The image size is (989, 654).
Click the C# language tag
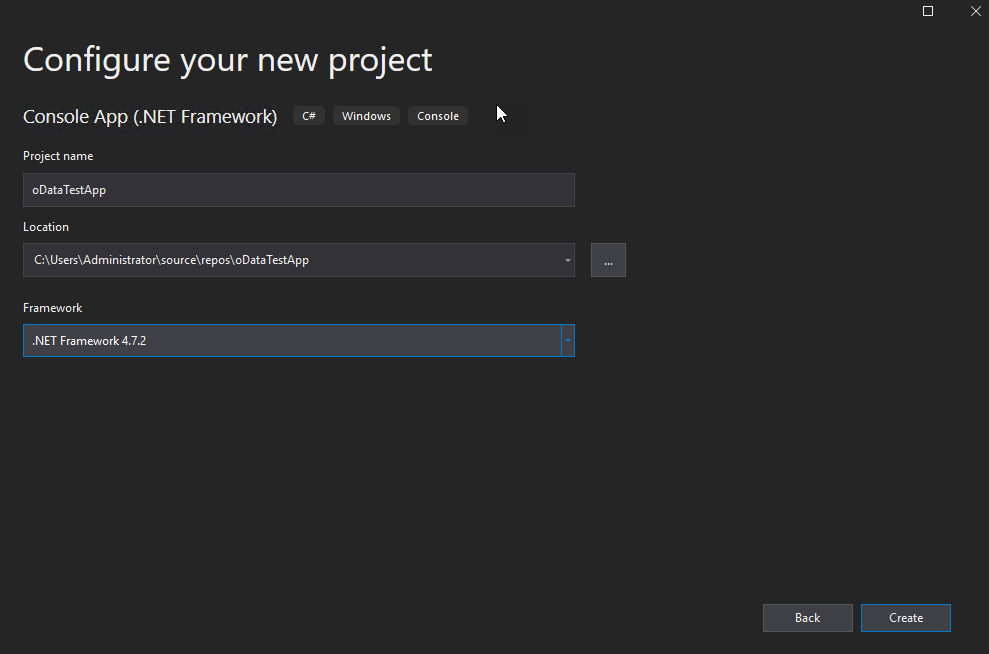tap(309, 116)
